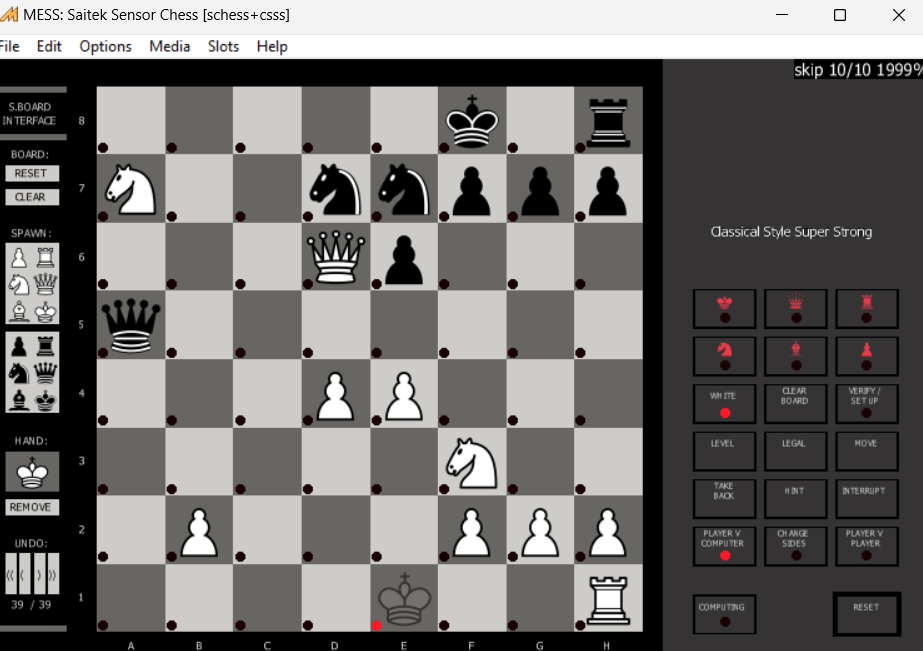Click the red bishop piece button

(x=796, y=356)
